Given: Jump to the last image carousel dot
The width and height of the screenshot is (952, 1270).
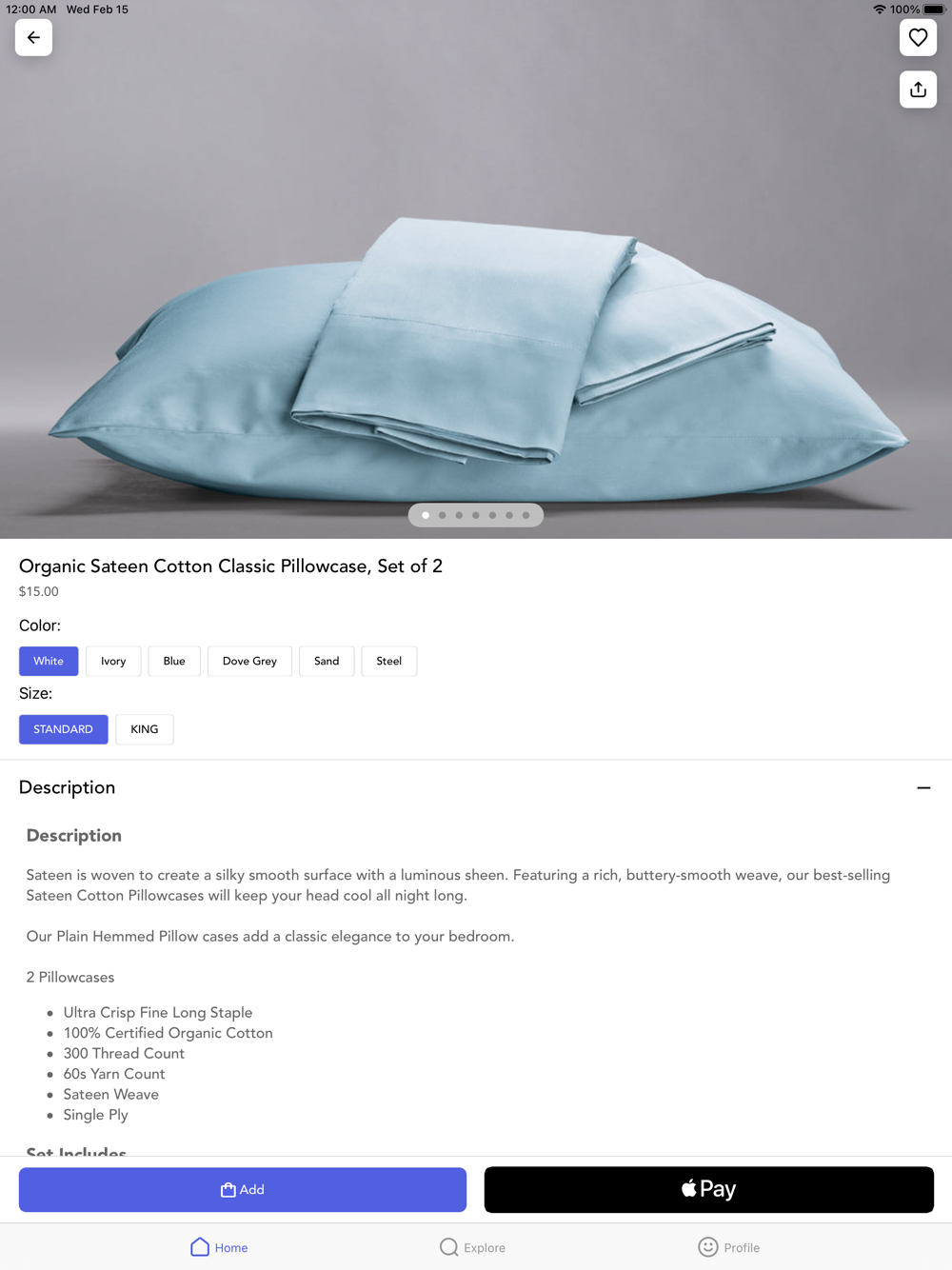Looking at the screenshot, I should click(x=526, y=515).
